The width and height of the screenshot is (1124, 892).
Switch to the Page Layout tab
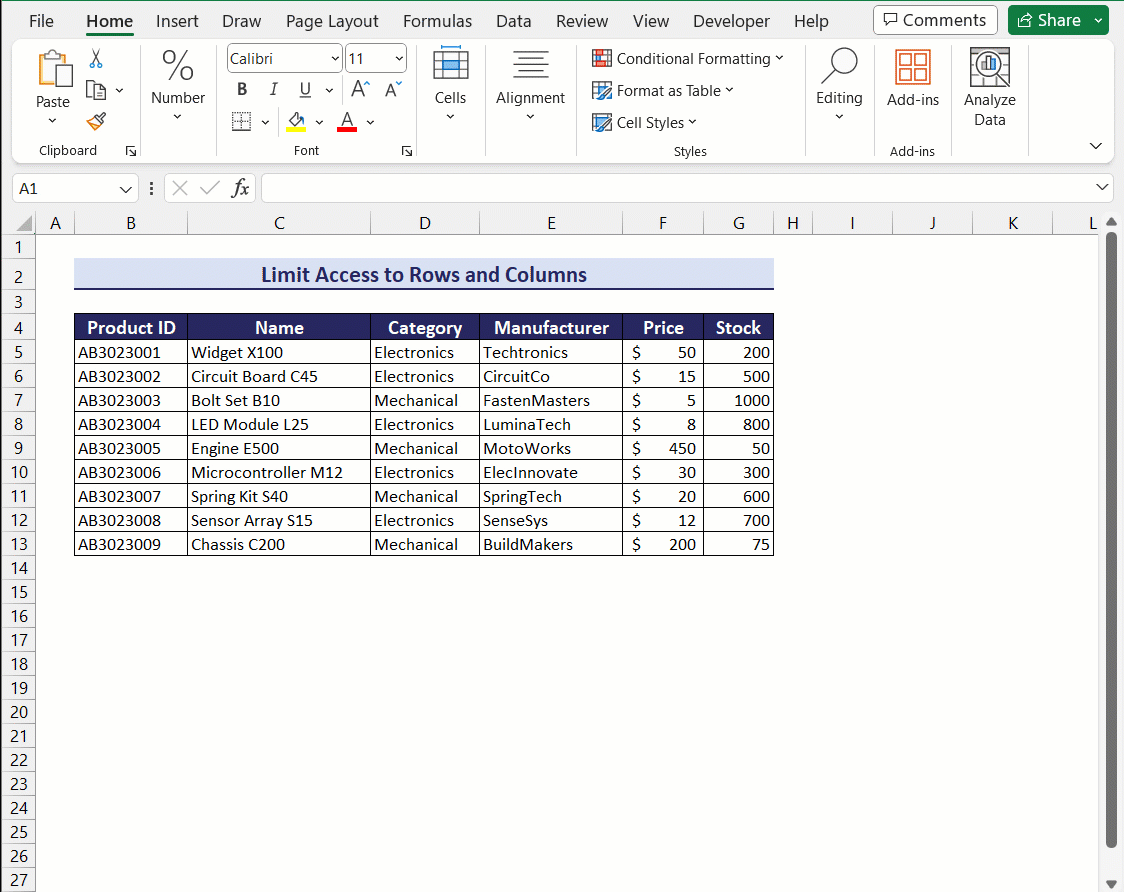pos(332,22)
